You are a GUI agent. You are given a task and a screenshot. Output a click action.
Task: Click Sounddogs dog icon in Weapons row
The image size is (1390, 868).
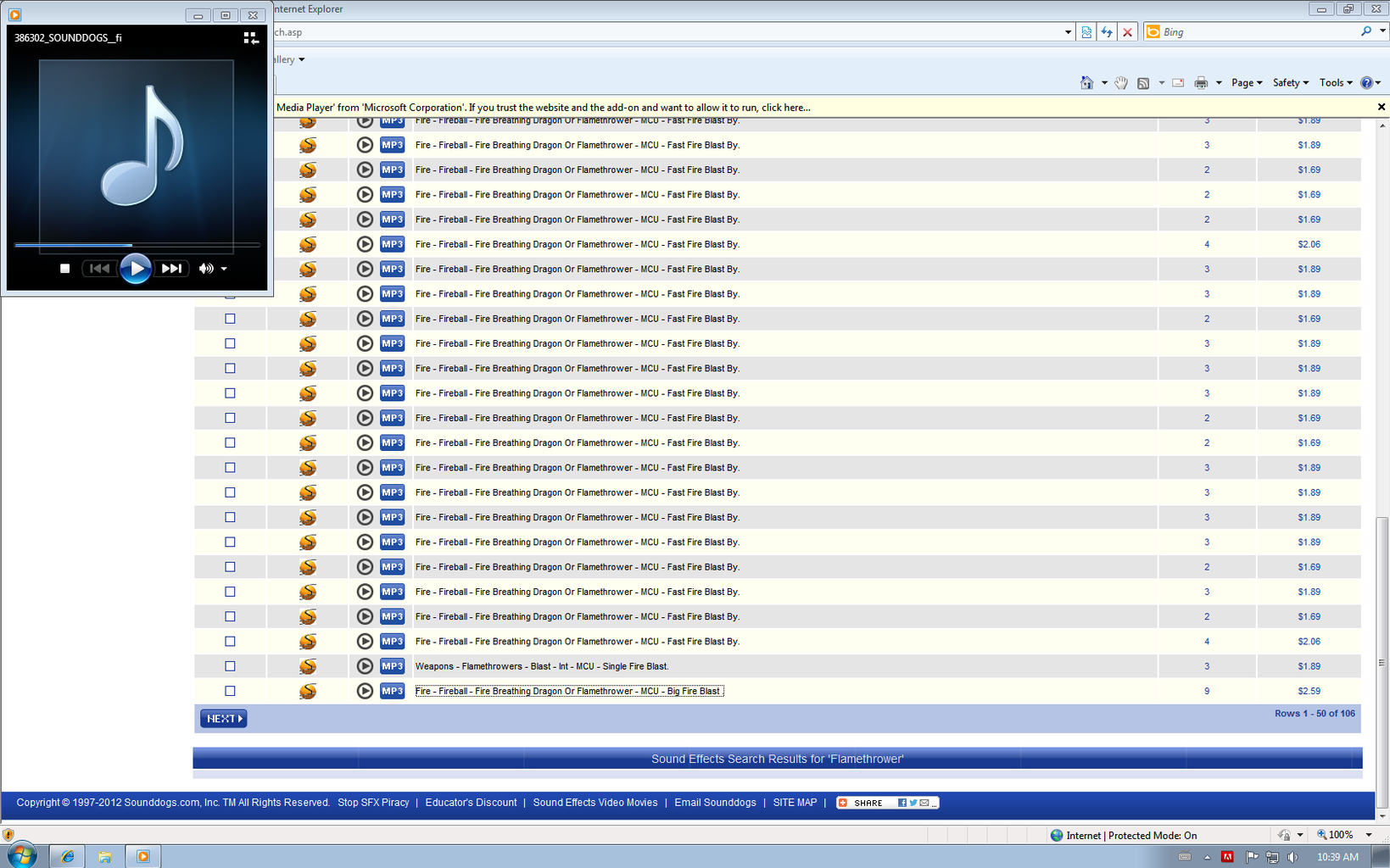[308, 666]
